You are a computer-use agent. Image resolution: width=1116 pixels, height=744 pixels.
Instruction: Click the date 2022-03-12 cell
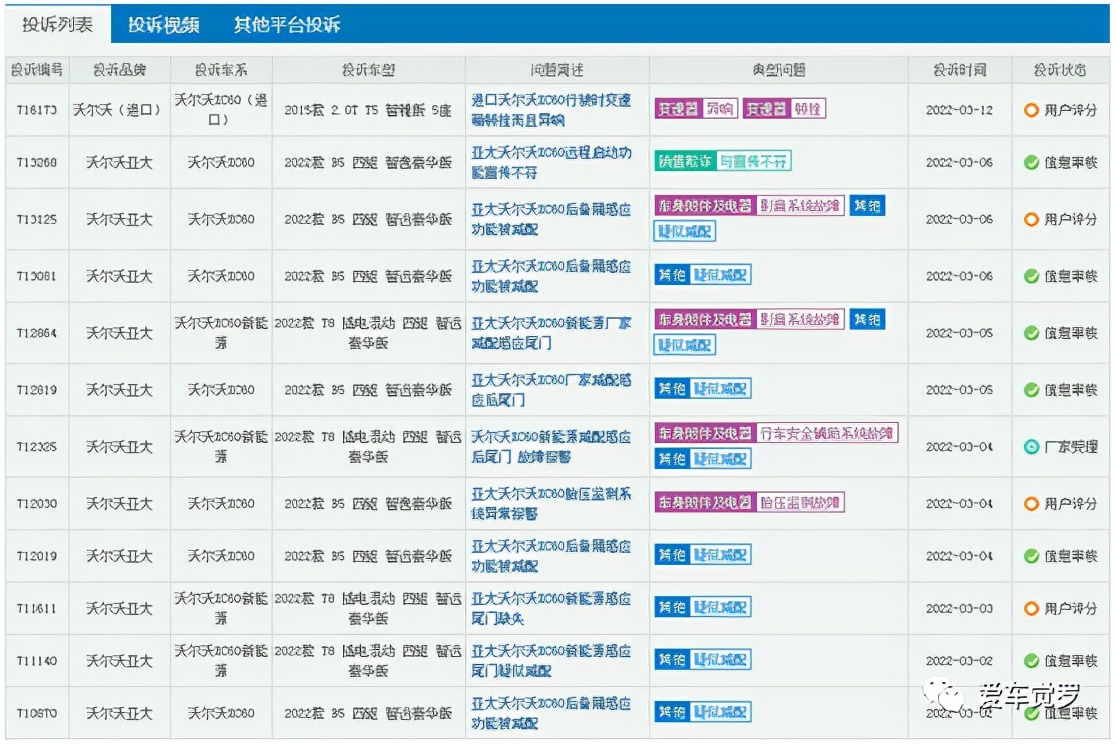(x=959, y=110)
